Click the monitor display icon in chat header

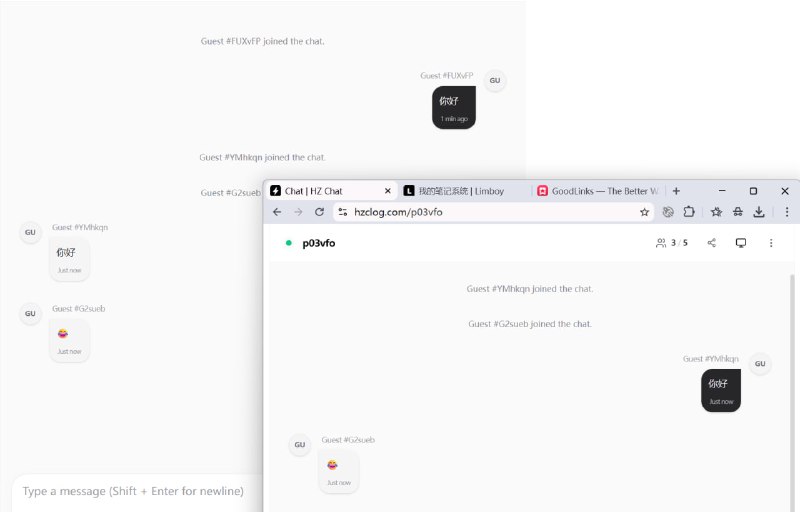pyautogui.click(x=741, y=243)
